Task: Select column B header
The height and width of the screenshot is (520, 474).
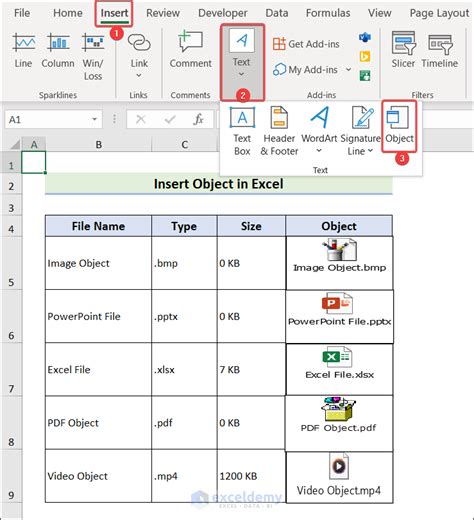Action: [99, 145]
